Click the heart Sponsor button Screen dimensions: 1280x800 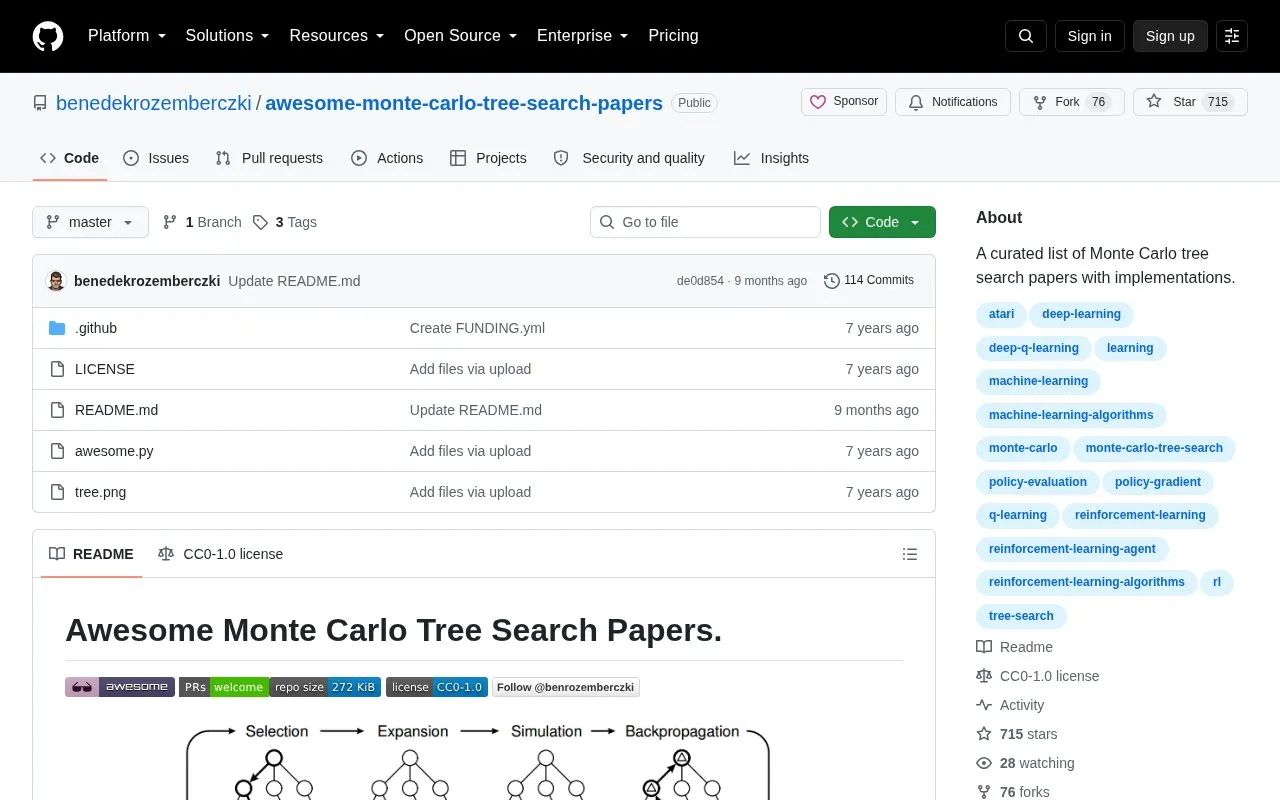844,102
